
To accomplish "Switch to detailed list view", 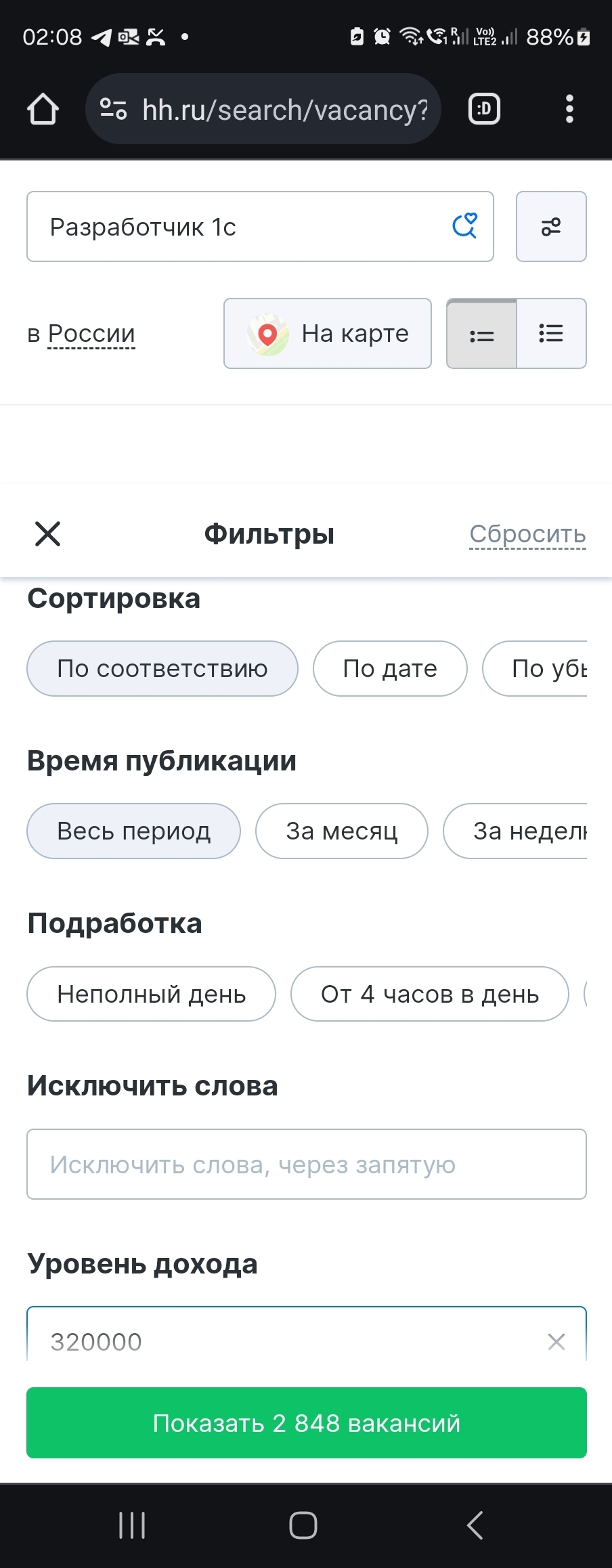I will tap(552, 334).
